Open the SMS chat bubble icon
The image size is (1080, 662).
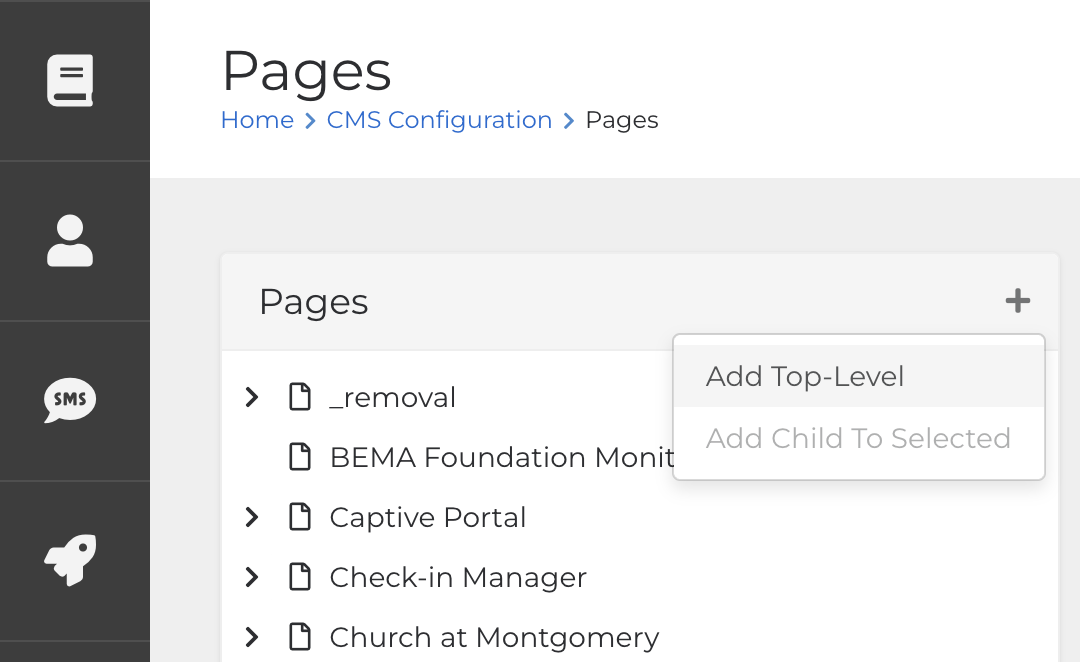[x=70, y=401]
